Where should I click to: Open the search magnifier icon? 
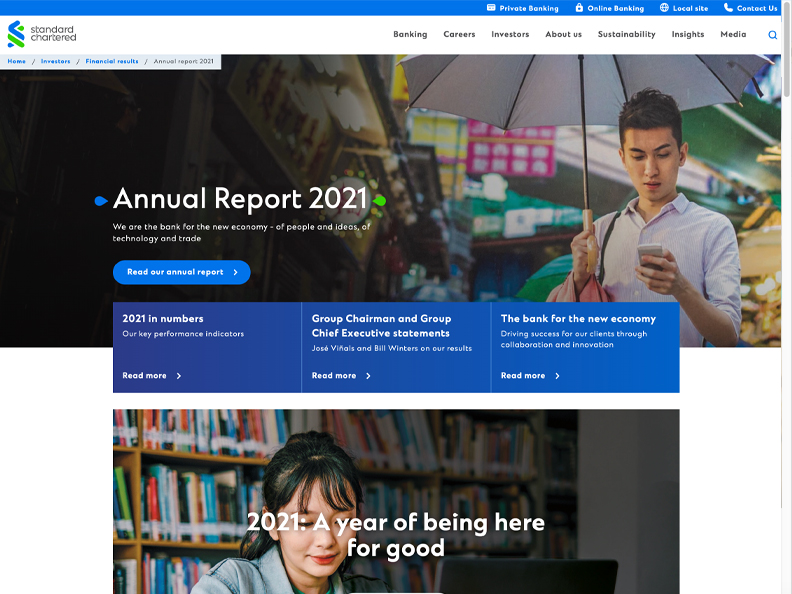tap(772, 35)
